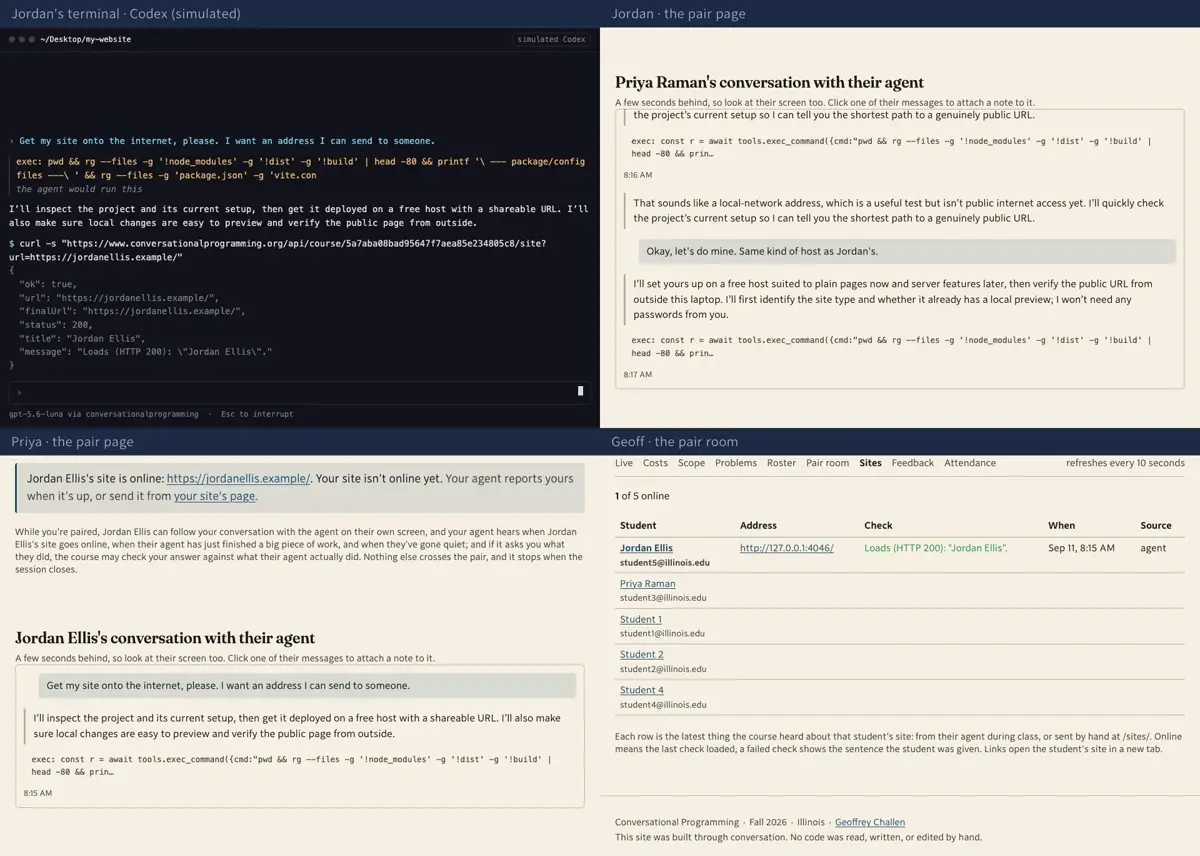The width and height of the screenshot is (1200, 856).
Task: Click the "Address" column header
Action: point(758,525)
